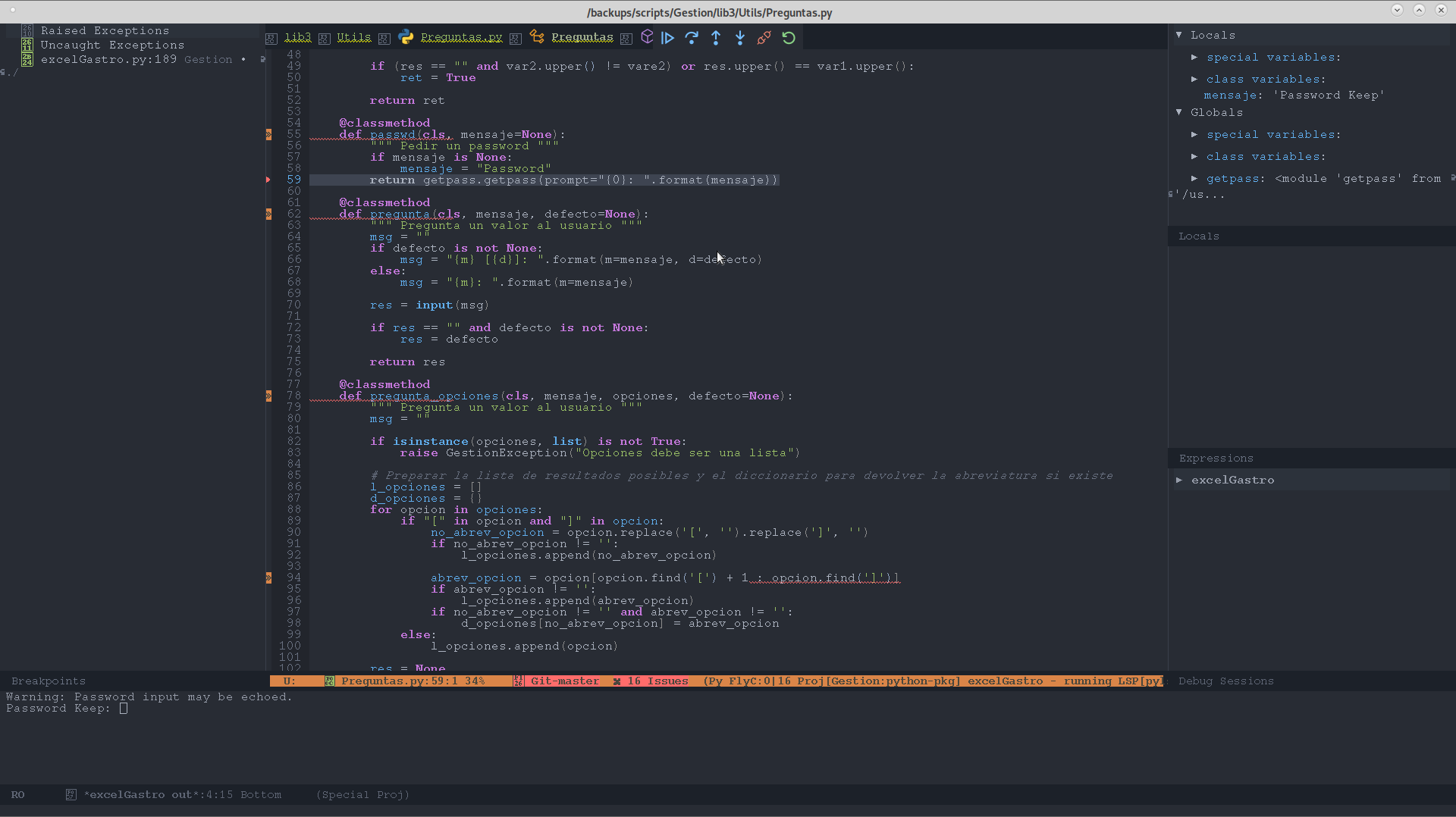Click the Restart debug session circular-arrow icon
This screenshot has width=1456, height=817.
point(788,37)
